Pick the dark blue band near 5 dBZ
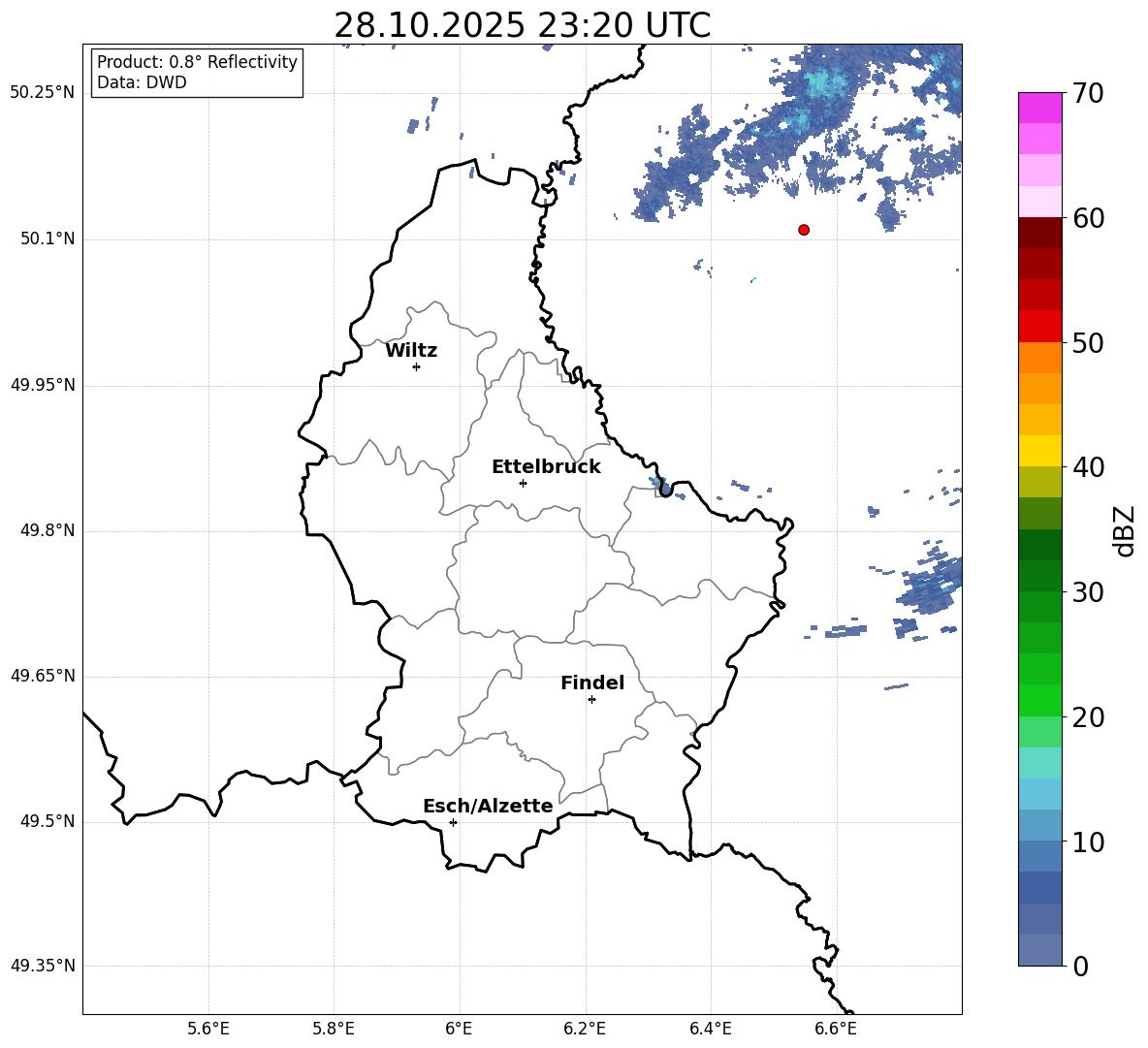 pyautogui.click(x=1039, y=887)
